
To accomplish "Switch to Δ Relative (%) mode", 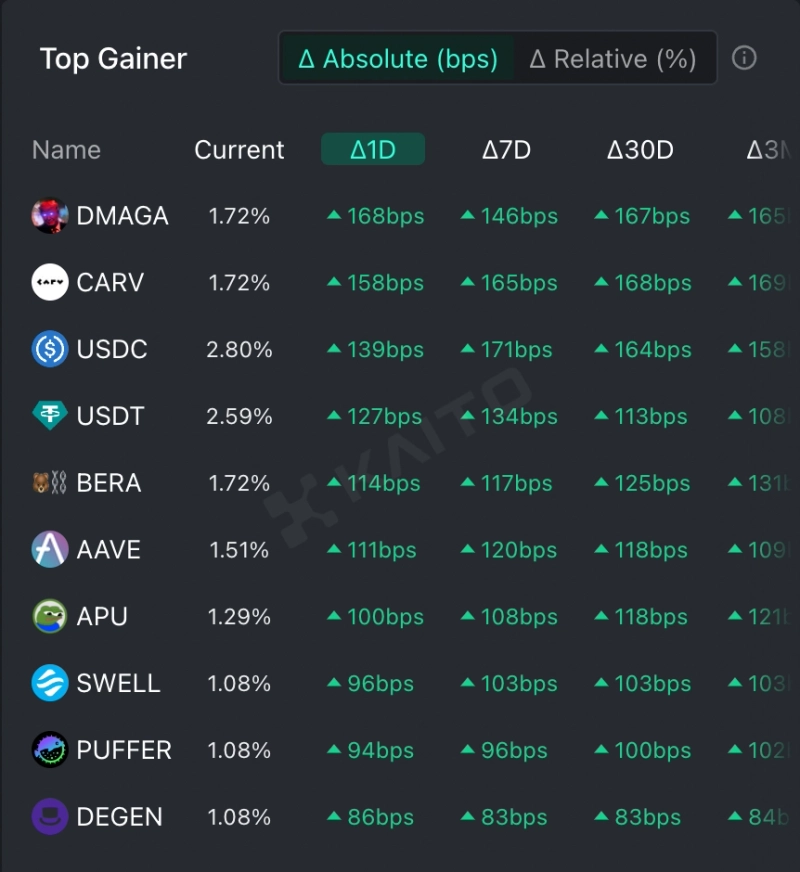I will click(x=613, y=59).
